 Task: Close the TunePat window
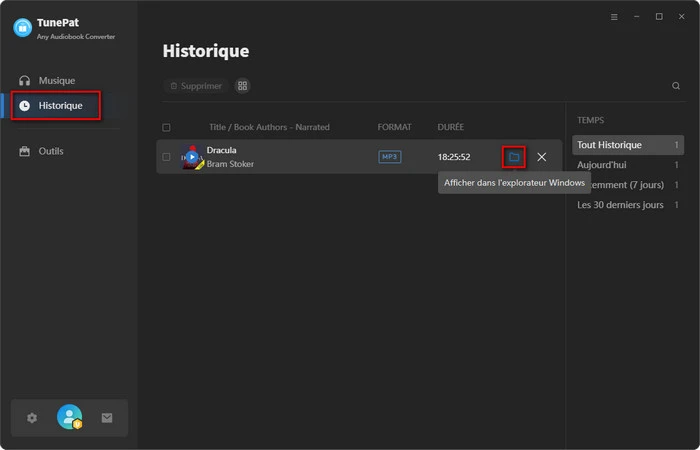click(681, 17)
